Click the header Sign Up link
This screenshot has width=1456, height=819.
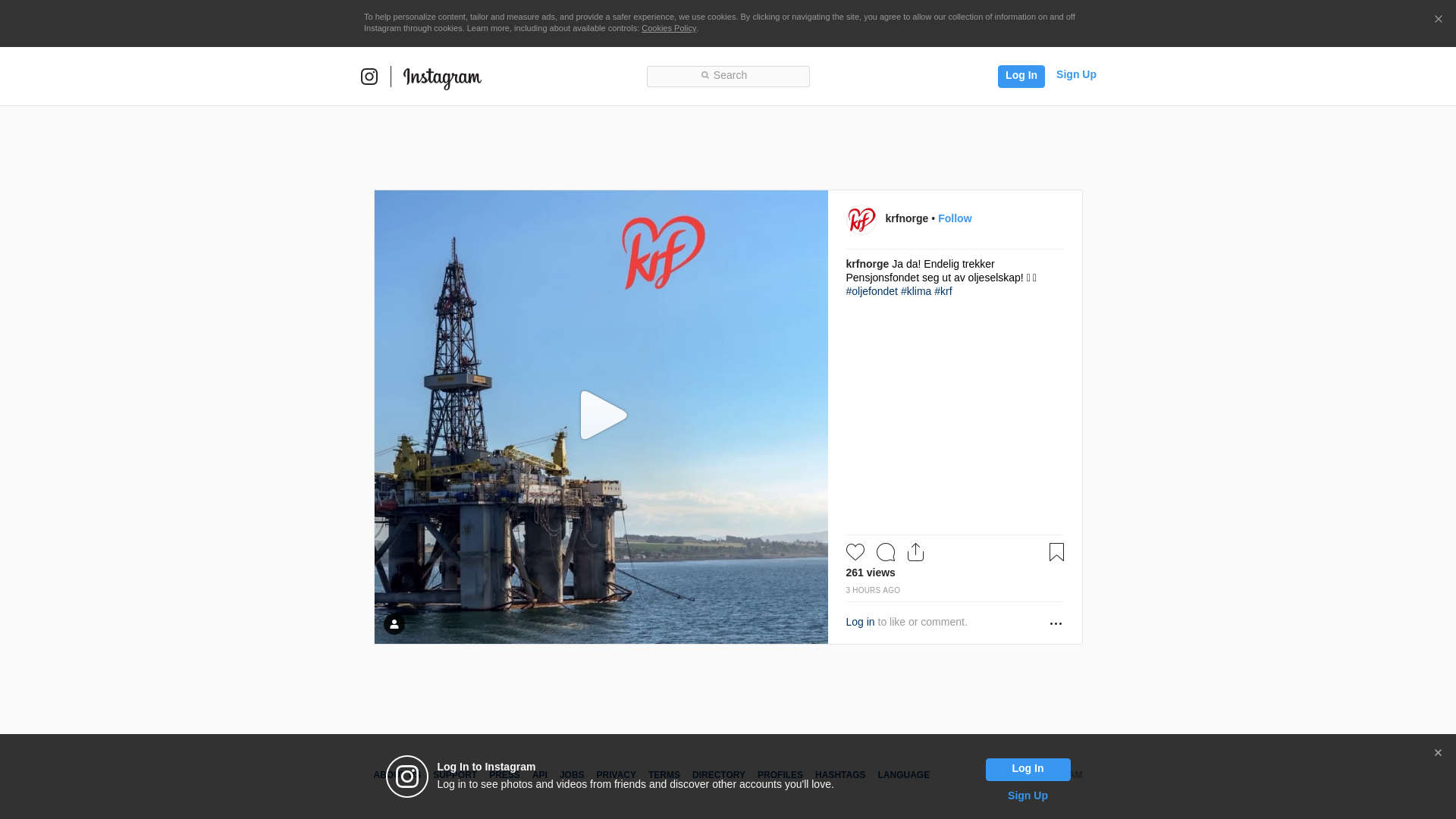point(1075,74)
